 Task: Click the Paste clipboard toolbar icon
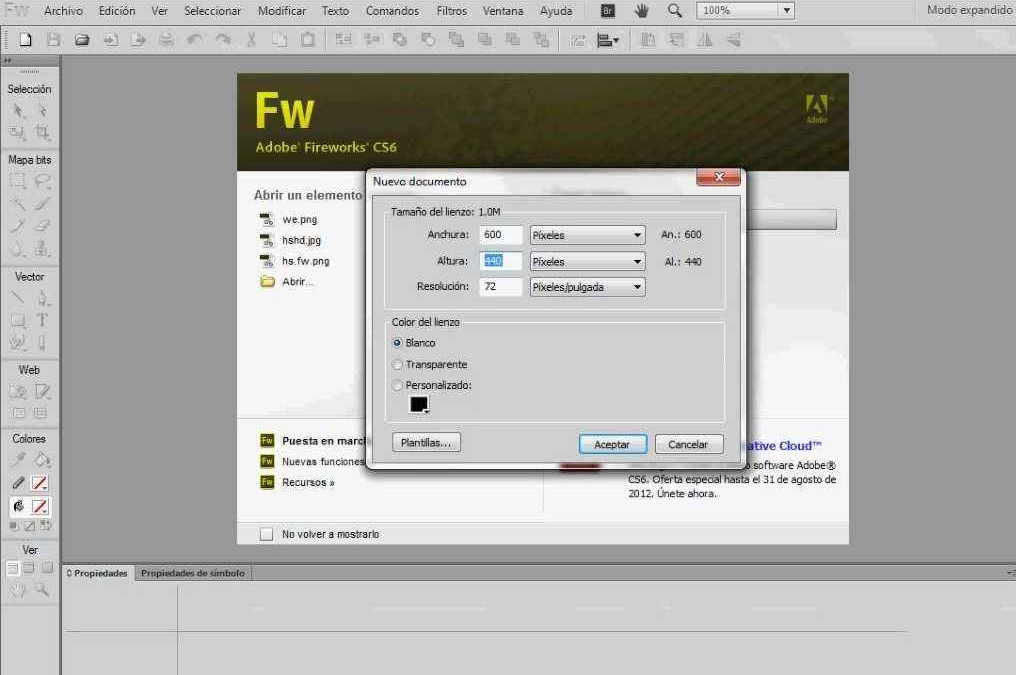[308, 40]
